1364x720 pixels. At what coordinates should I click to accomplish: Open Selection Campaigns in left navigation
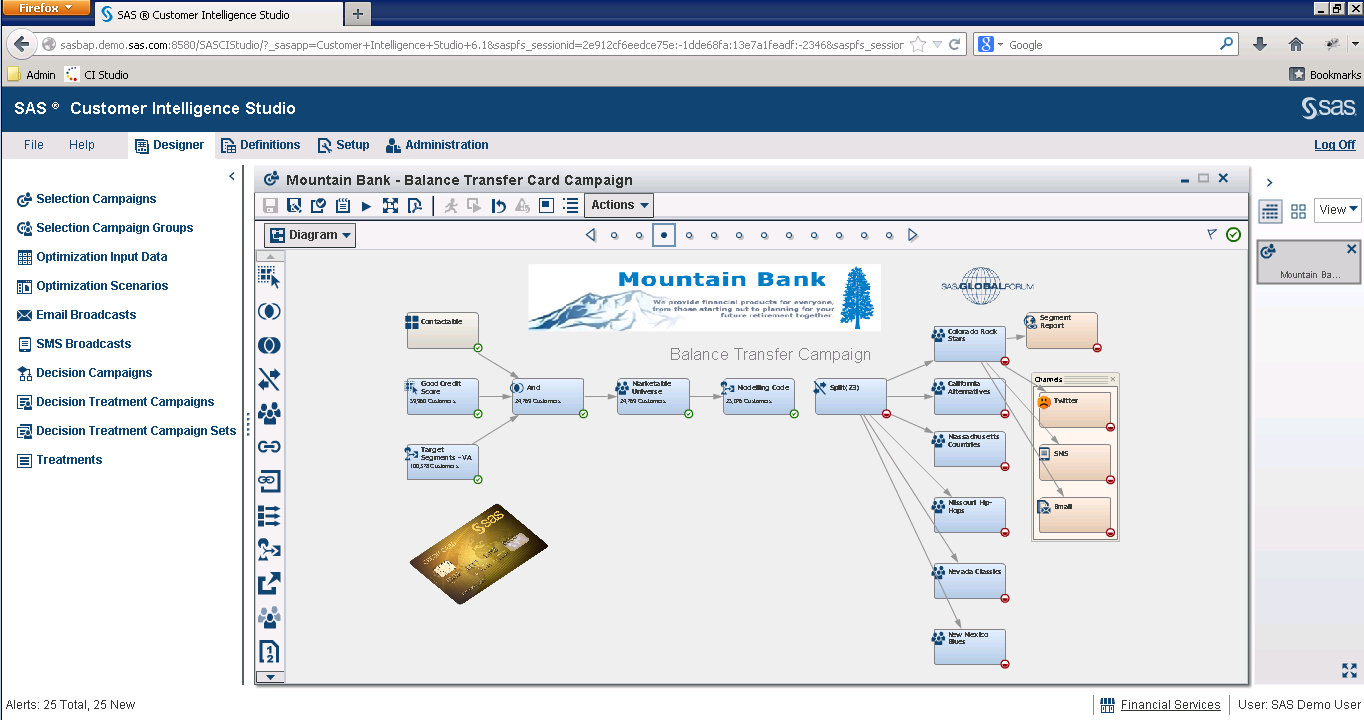[87, 199]
